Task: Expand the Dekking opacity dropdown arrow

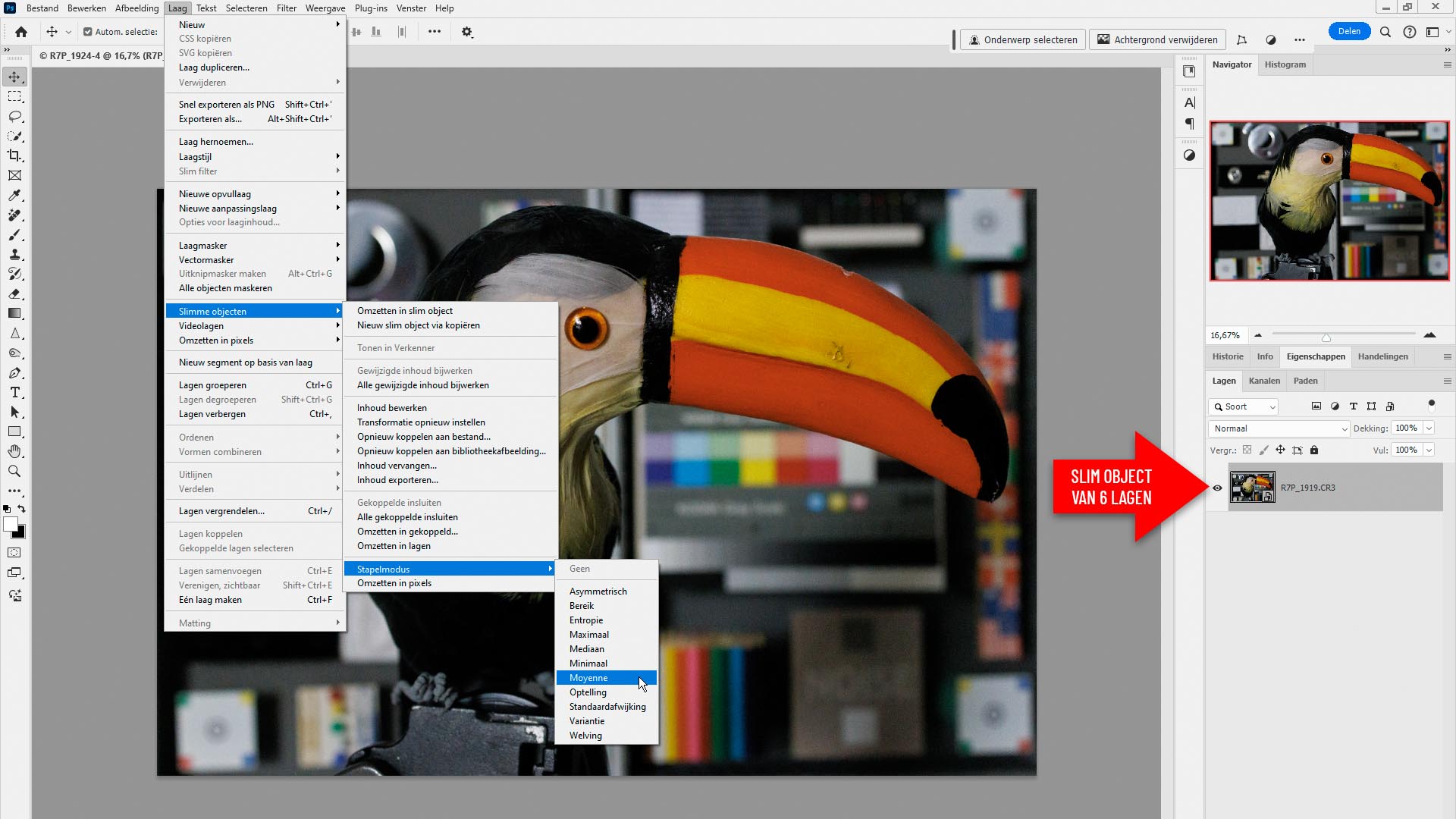Action: [1429, 428]
